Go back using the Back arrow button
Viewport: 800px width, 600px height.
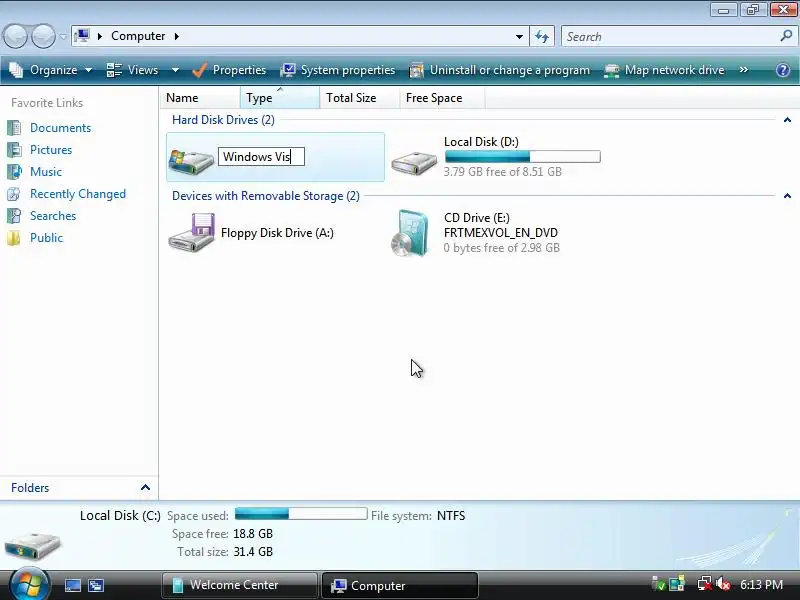click(15, 37)
